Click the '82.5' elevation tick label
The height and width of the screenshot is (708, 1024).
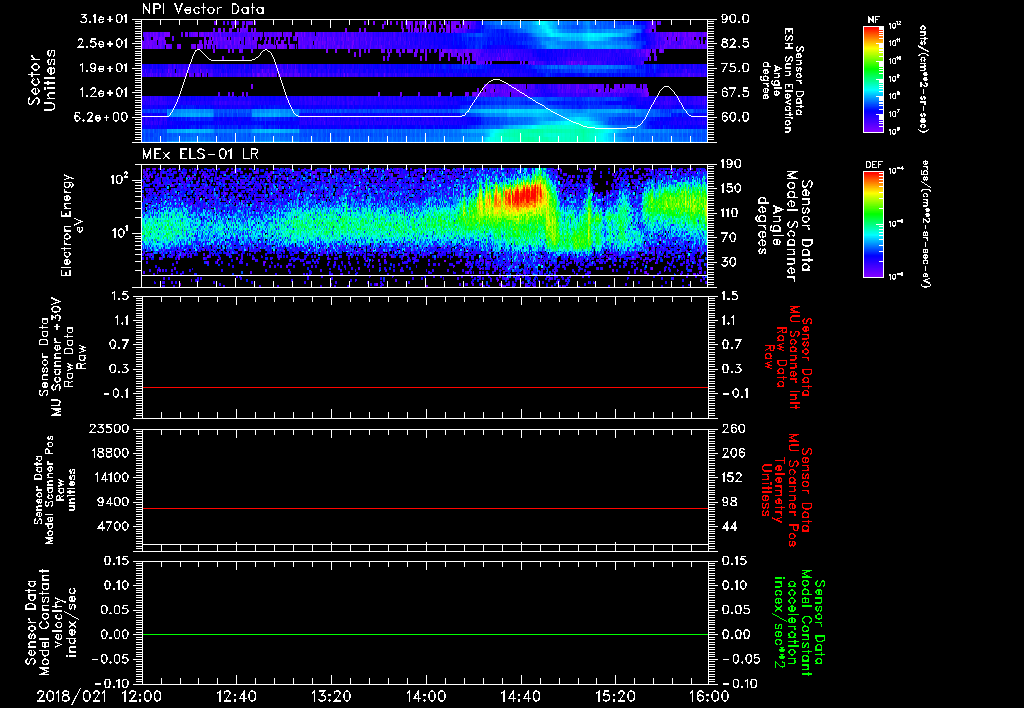(x=735, y=43)
